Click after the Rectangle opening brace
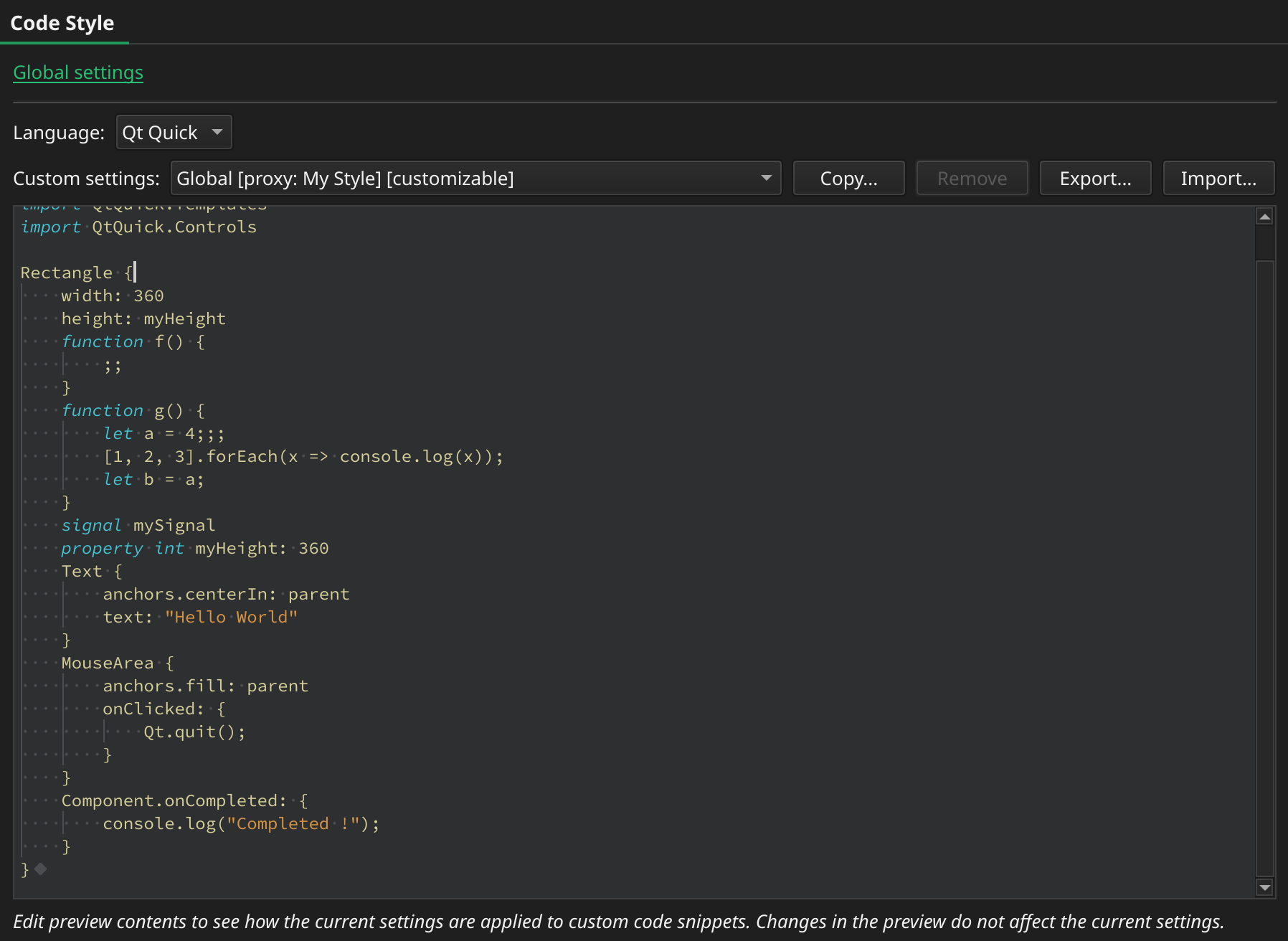Image resolution: width=1288 pixels, height=941 pixels. point(136,273)
